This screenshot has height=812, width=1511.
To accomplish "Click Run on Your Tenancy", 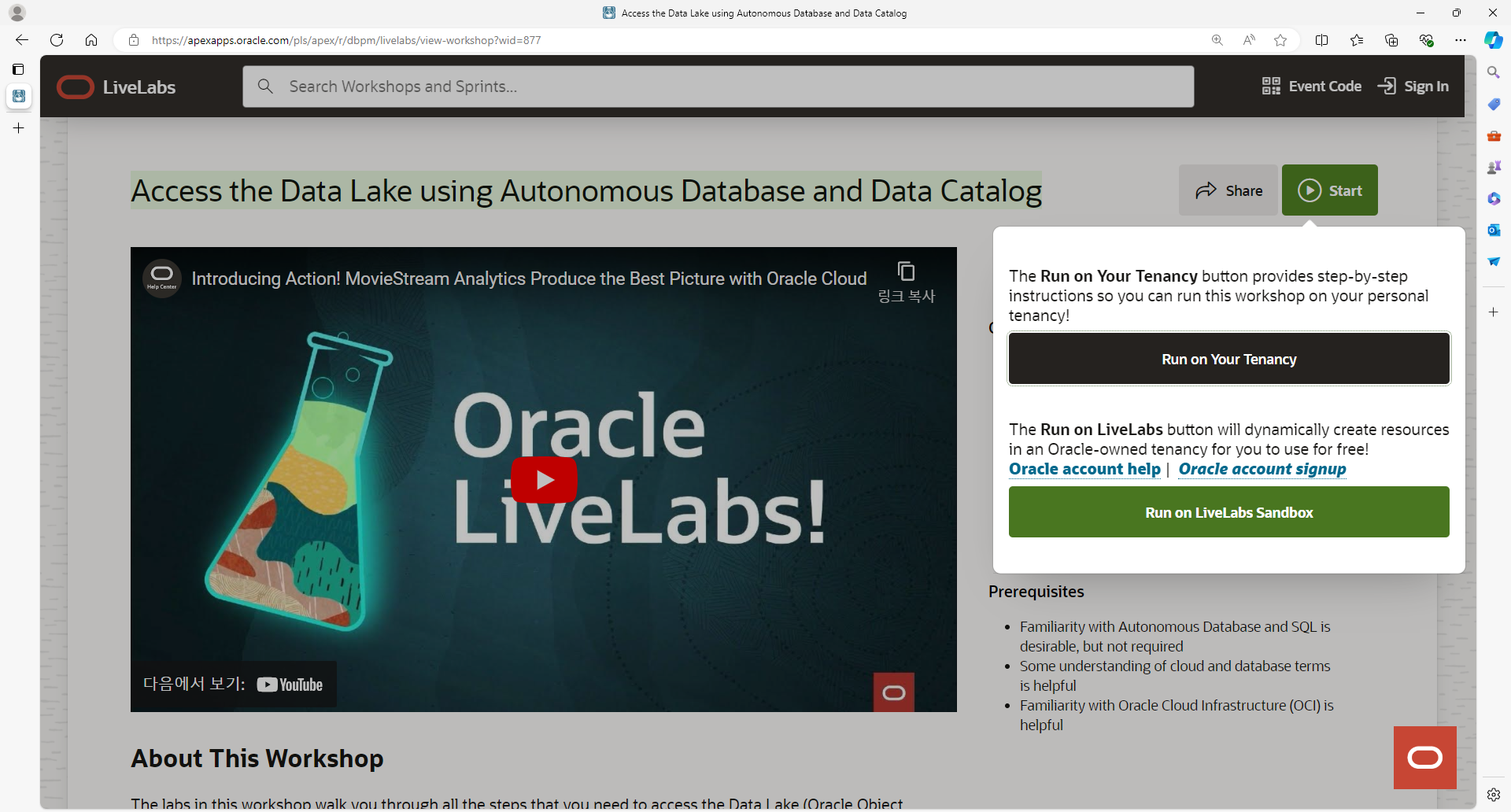I will [1229, 359].
